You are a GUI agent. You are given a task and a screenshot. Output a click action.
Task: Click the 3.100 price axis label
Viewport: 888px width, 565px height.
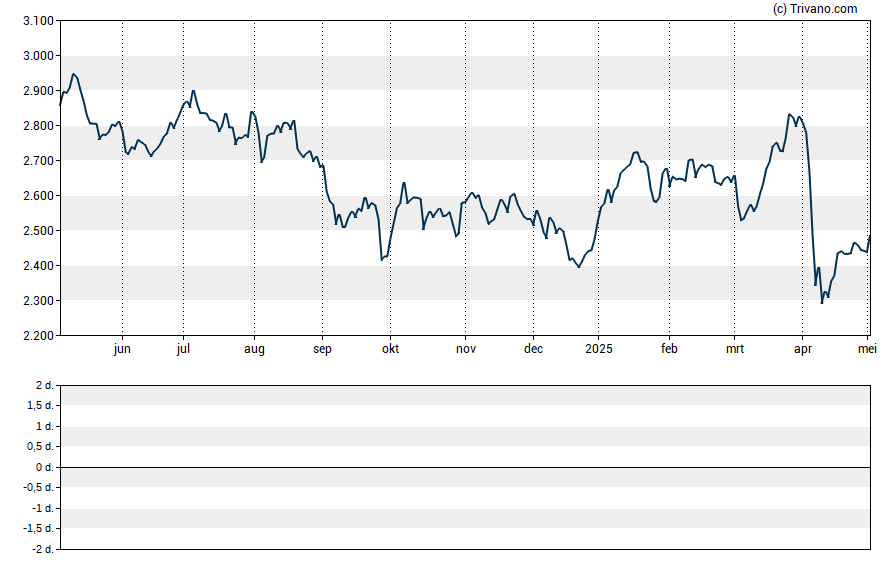point(39,21)
